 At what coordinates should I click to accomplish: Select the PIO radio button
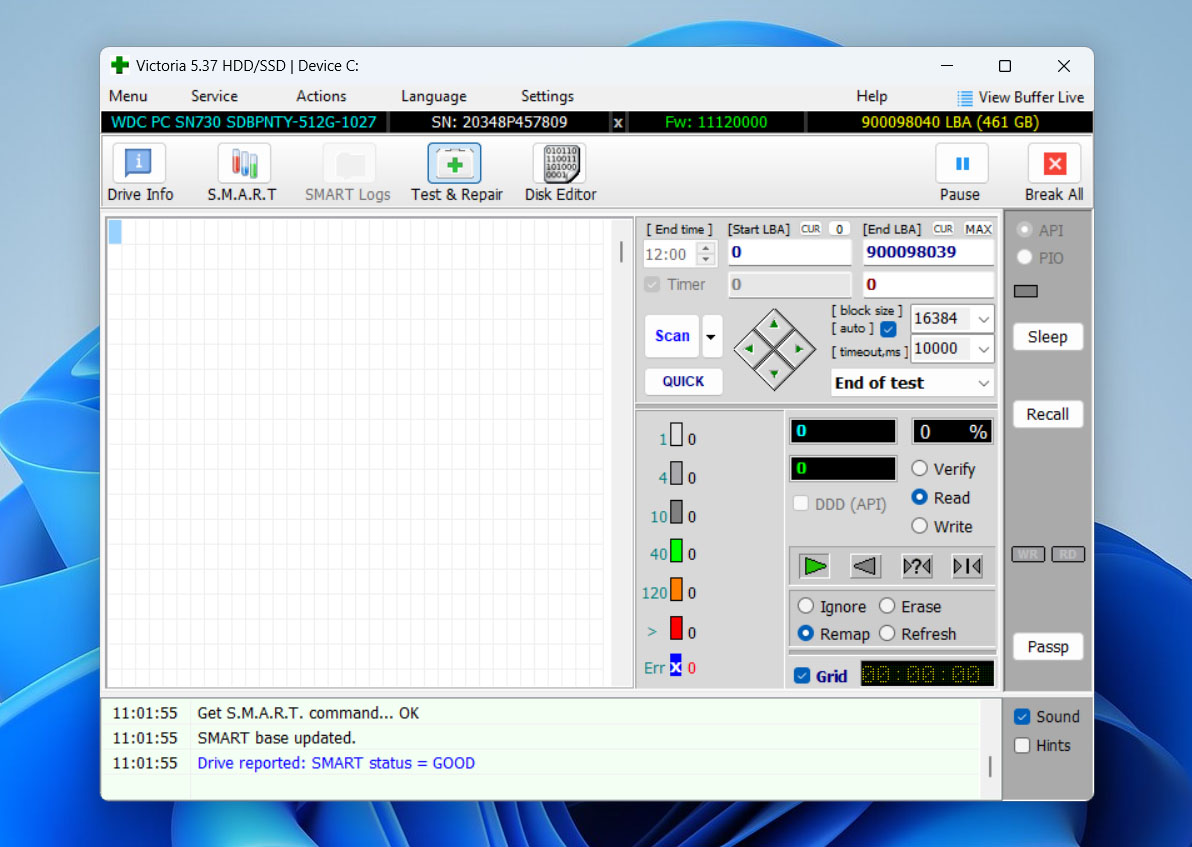tap(1025, 257)
